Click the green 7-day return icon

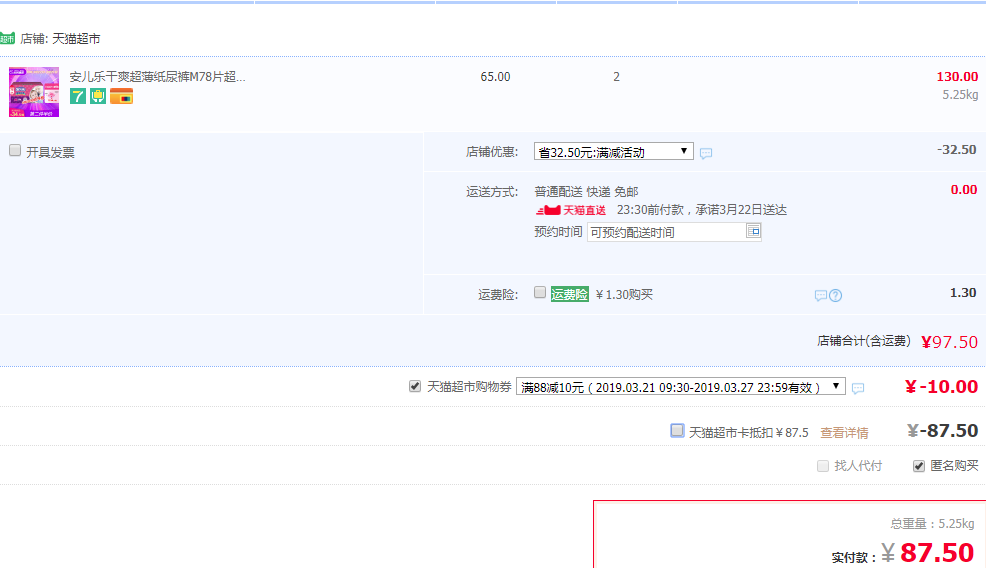(x=78, y=96)
